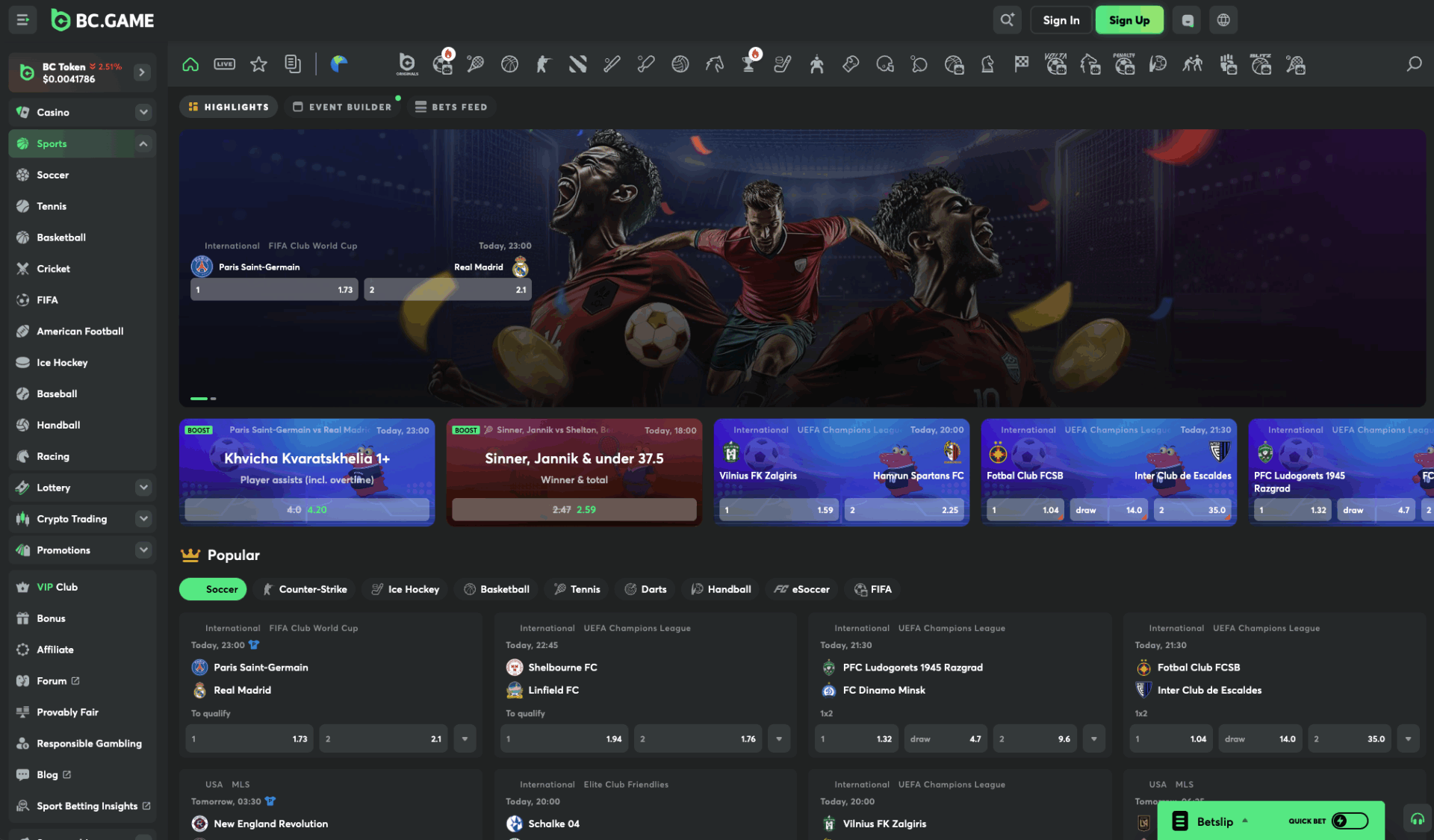
Task: Expand the Promotions sidebar section
Action: click(143, 550)
